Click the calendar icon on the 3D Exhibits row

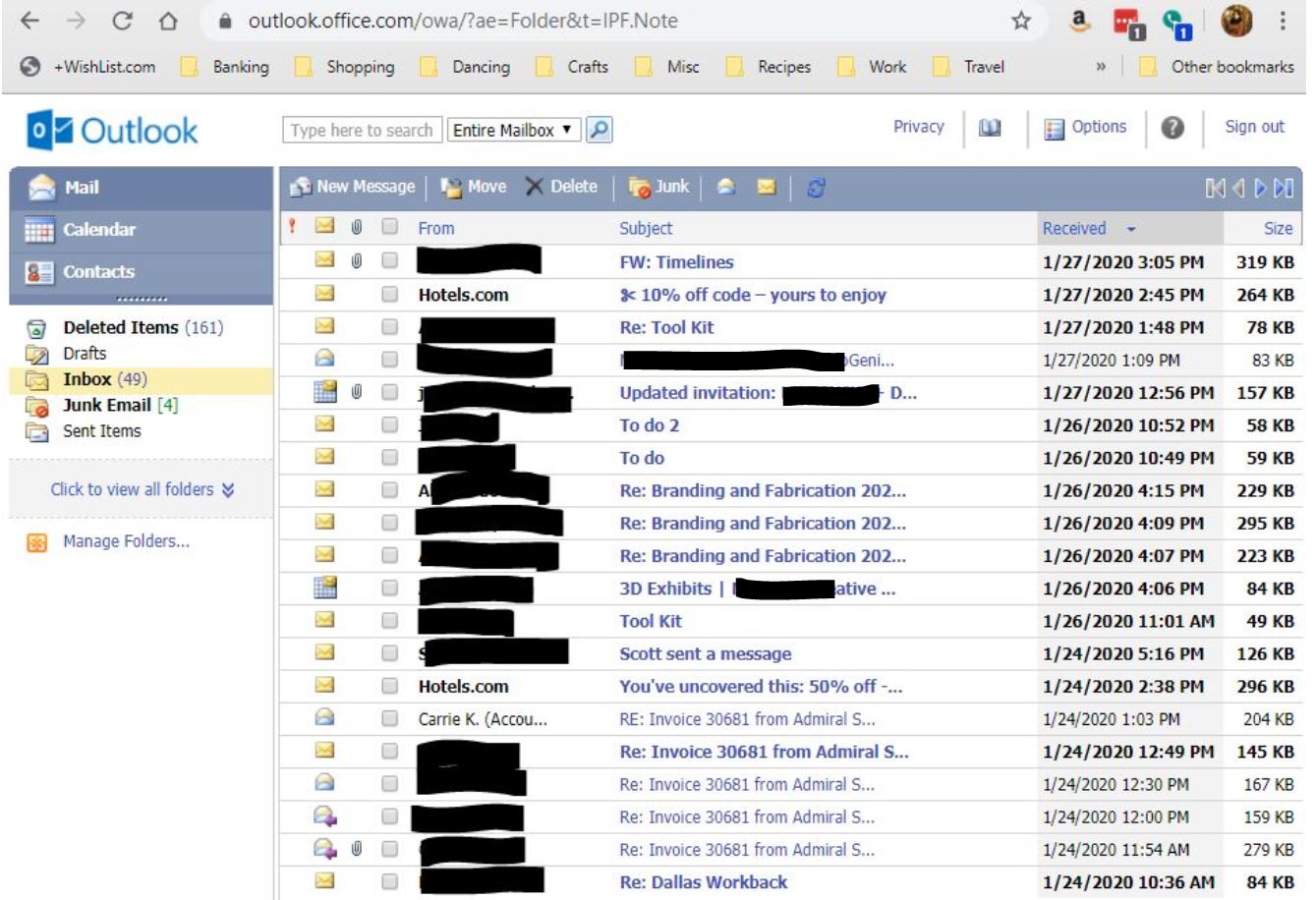(324, 588)
